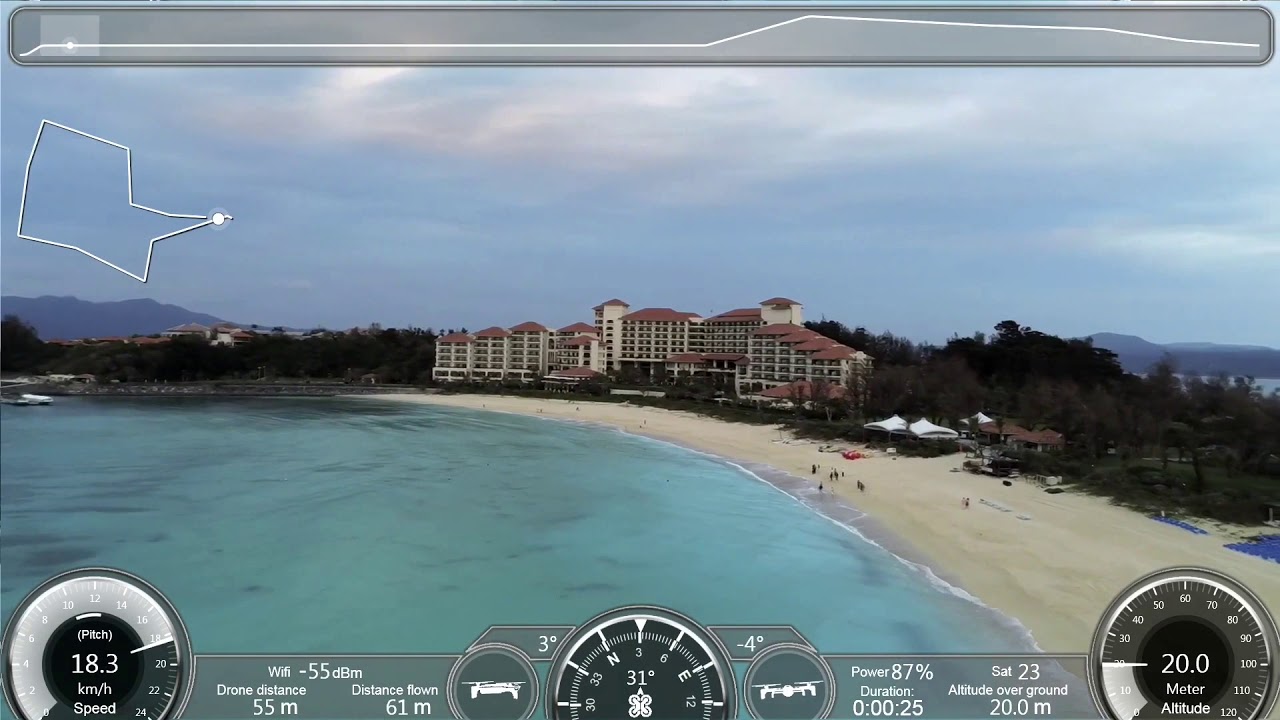Click the 3° roll angle label
Screen dimensions: 1280x720
click(547, 644)
